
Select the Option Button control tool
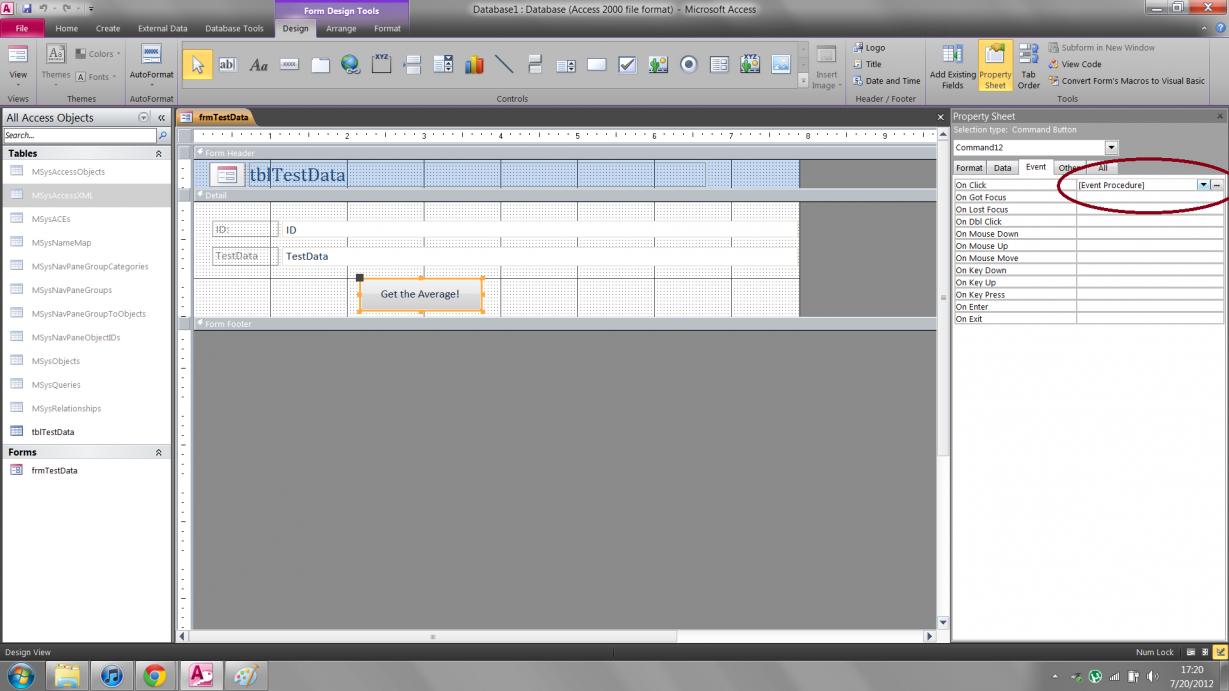click(x=688, y=65)
